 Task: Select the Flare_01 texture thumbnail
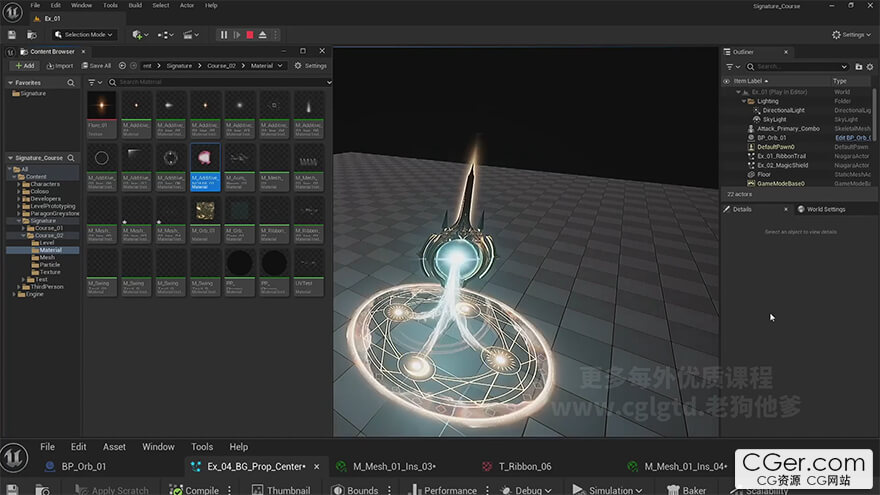click(x=101, y=107)
